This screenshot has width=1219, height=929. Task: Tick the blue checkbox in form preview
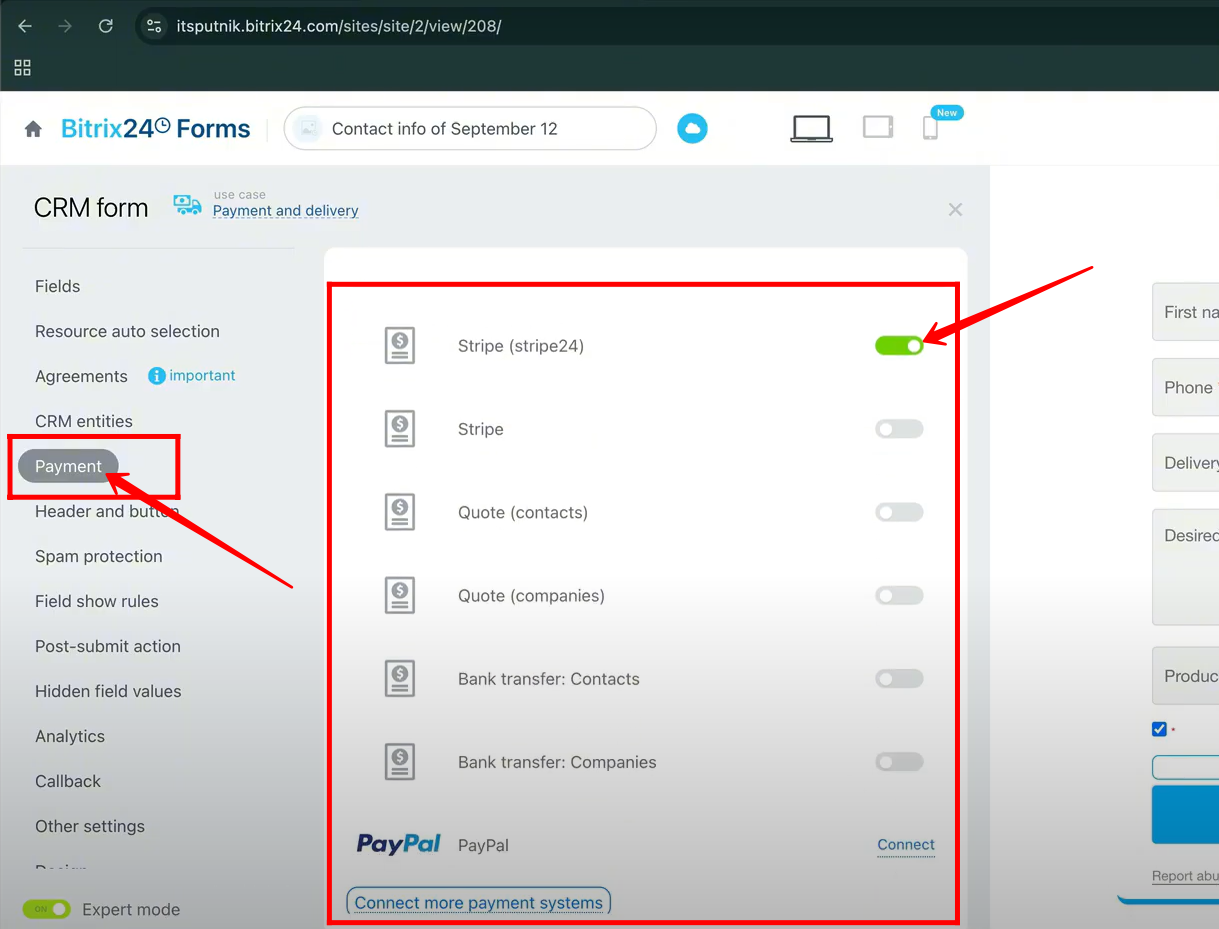(x=1160, y=729)
